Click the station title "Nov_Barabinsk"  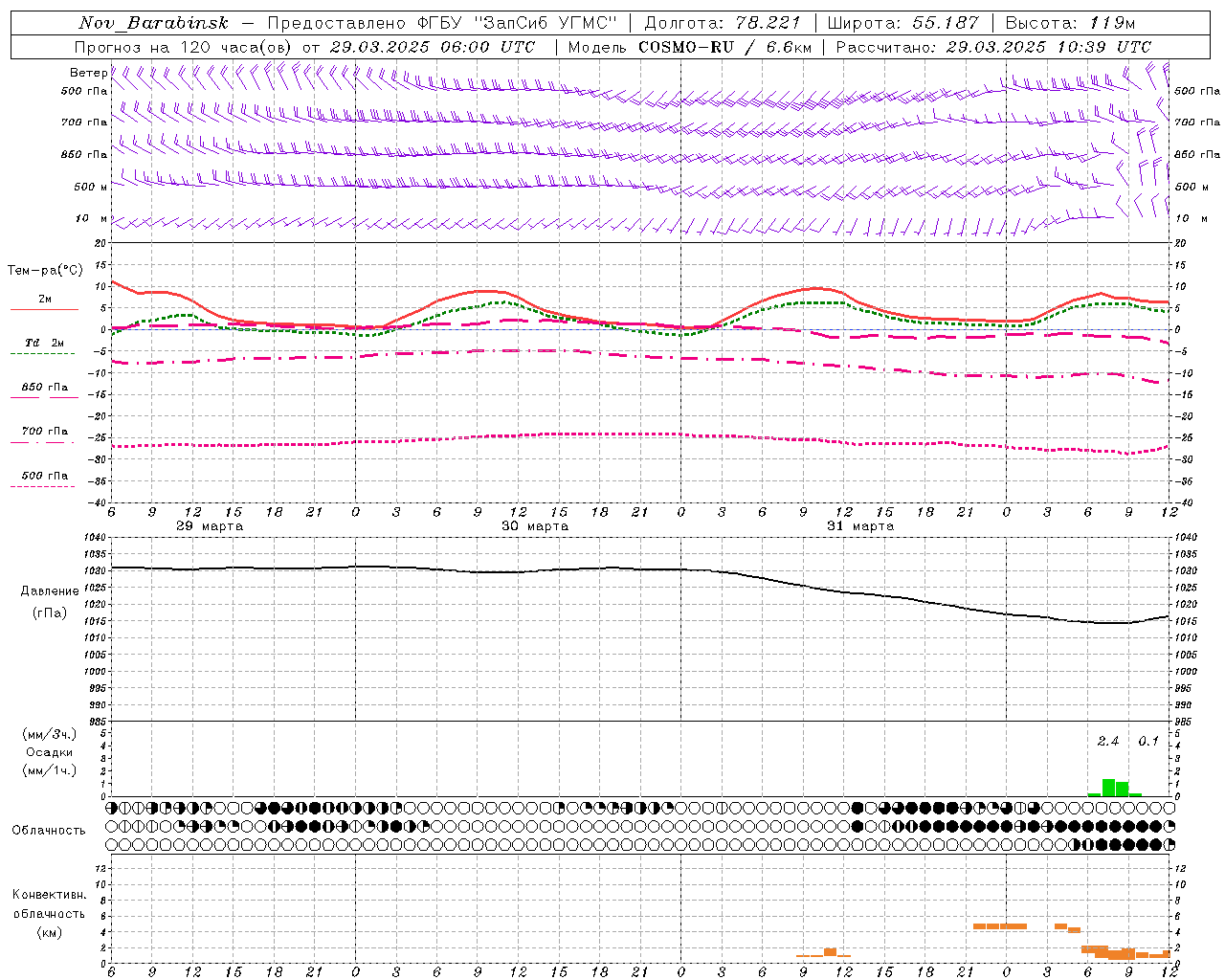(153, 23)
